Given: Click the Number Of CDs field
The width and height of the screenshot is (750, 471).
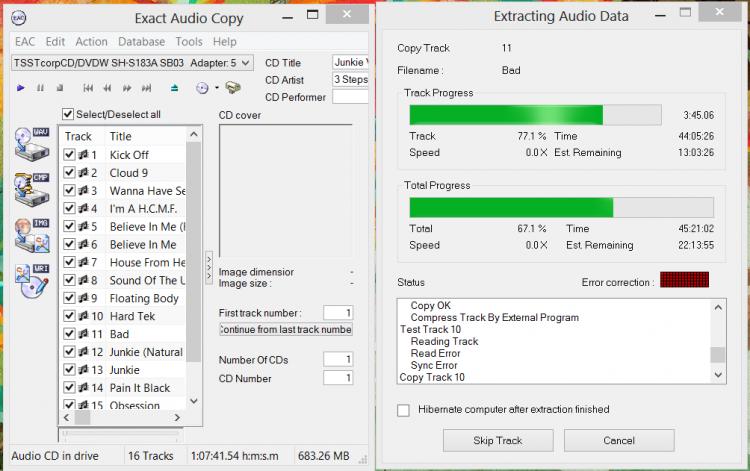Looking at the screenshot, I should coord(338,359).
